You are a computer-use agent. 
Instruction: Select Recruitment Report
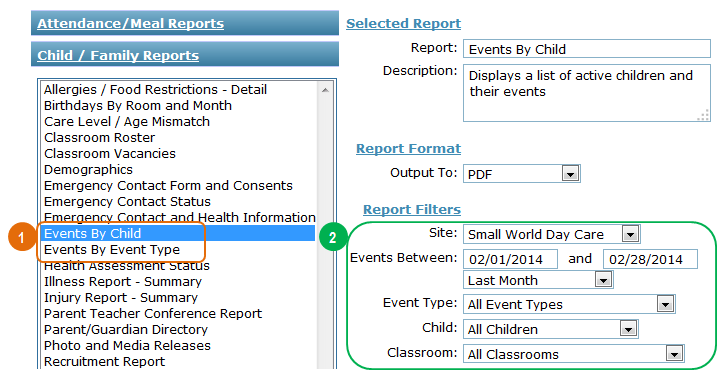point(104,362)
